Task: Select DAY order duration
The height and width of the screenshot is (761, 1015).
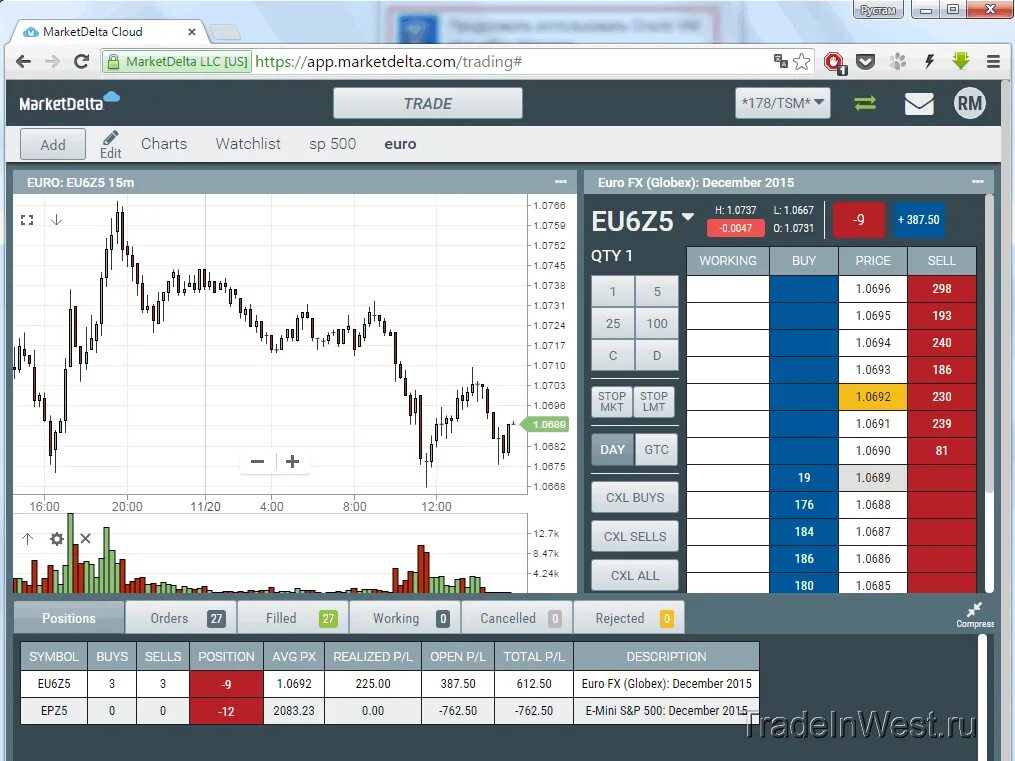Action: click(x=612, y=450)
